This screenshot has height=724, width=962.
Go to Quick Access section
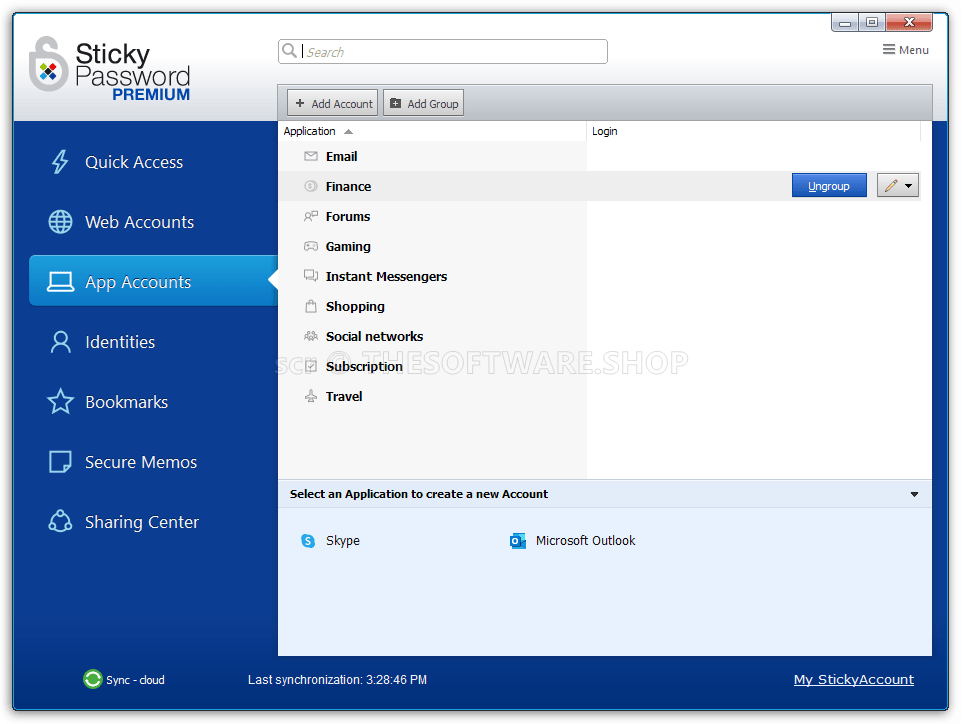tap(134, 162)
